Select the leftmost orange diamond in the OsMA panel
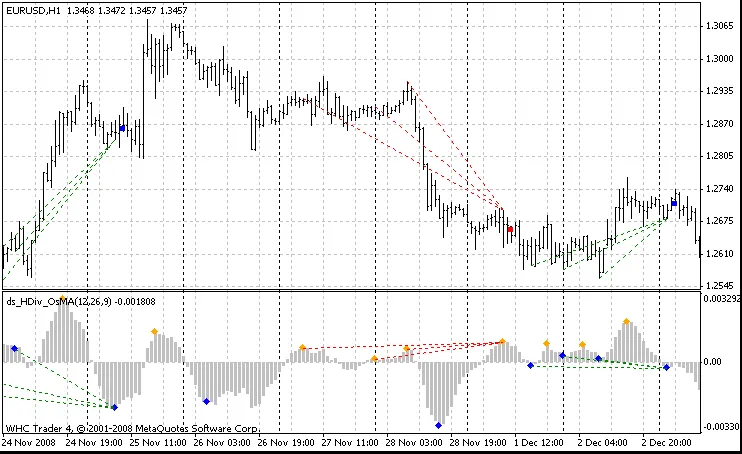This screenshot has width=742, height=454. pyautogui.click(x=154, y=331)
